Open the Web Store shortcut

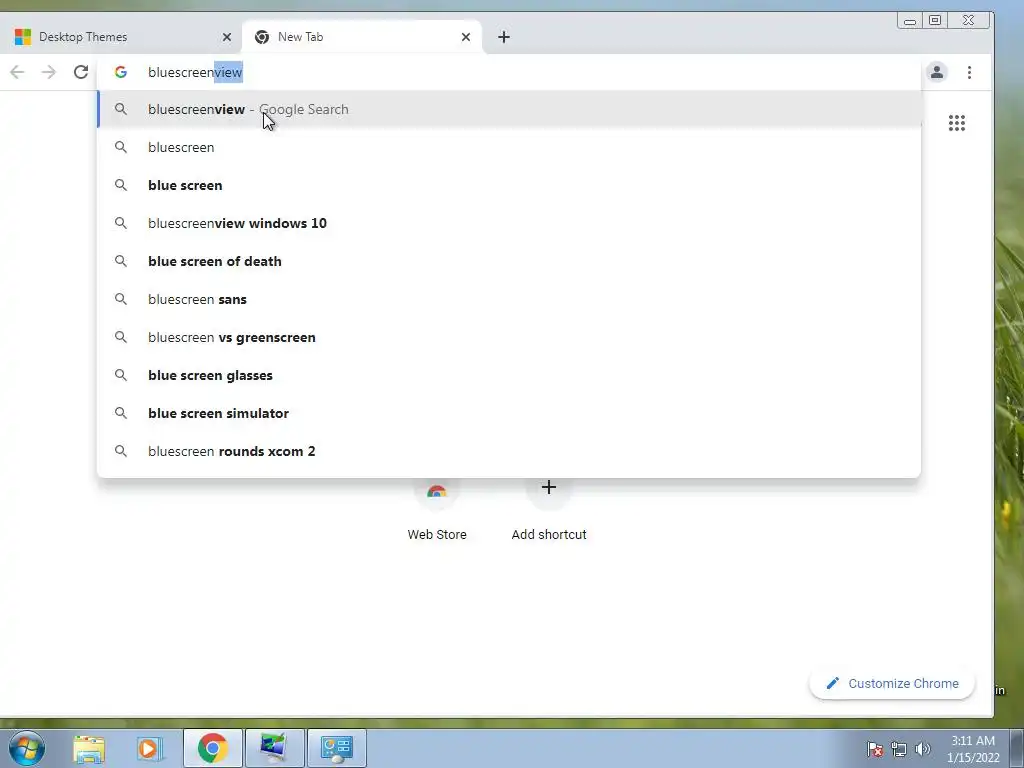[437, 509]
